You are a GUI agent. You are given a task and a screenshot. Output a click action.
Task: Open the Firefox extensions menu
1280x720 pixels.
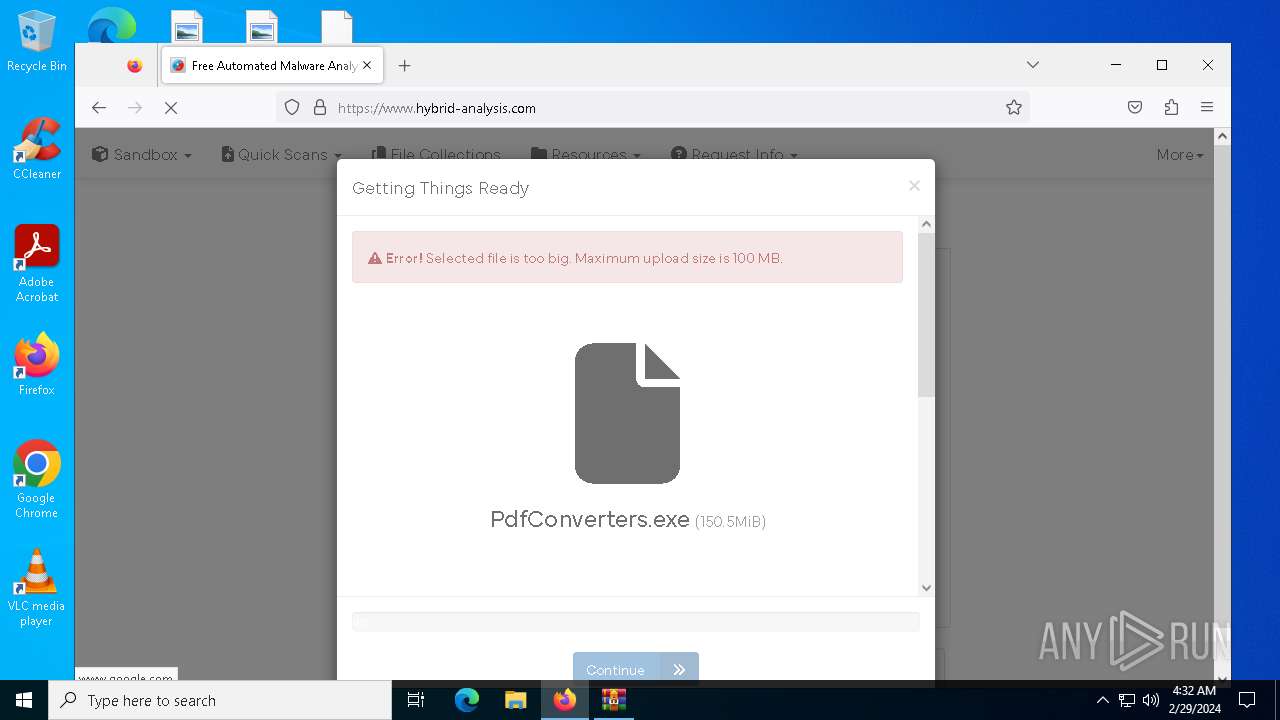point(1171,107)
